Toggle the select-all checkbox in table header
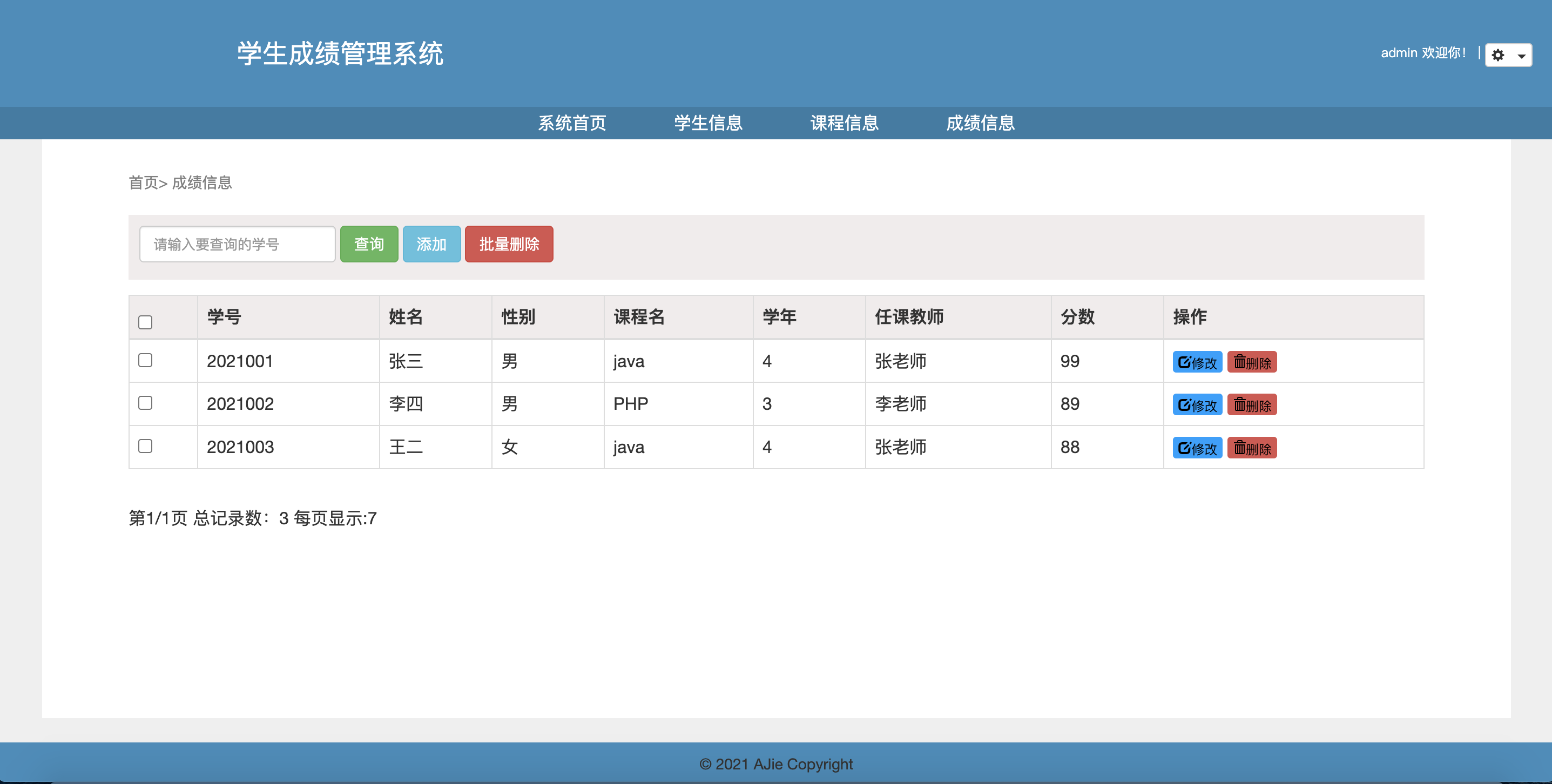Image resolution: width=1552 pixels, height=784 pixels. click(145, 322)
